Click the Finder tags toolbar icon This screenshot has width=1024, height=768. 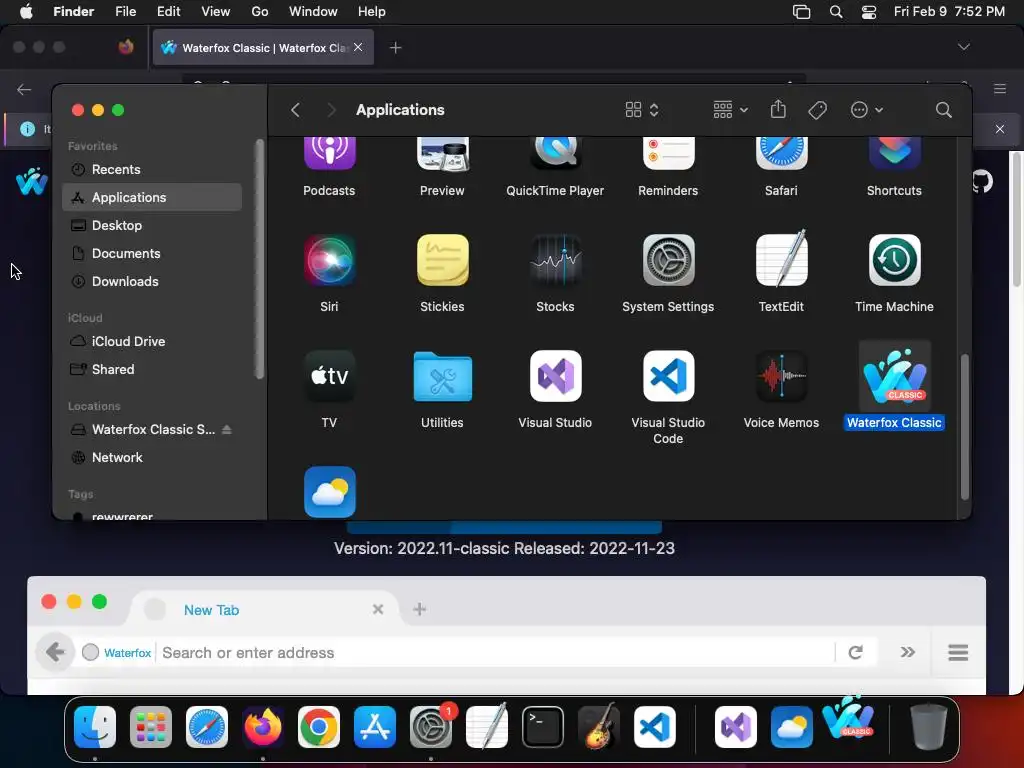tap(817, 110)
